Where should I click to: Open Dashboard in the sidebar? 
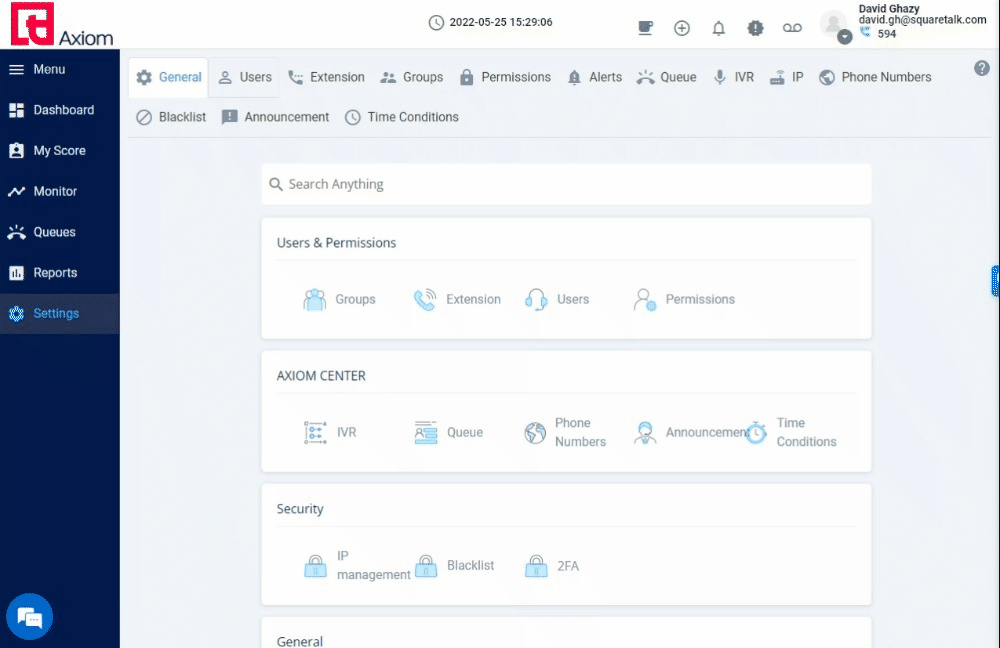coord(60,110)
